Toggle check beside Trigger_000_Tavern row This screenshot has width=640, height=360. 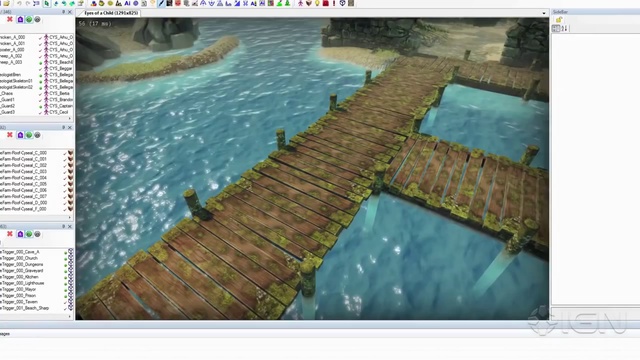coord(65,302)
